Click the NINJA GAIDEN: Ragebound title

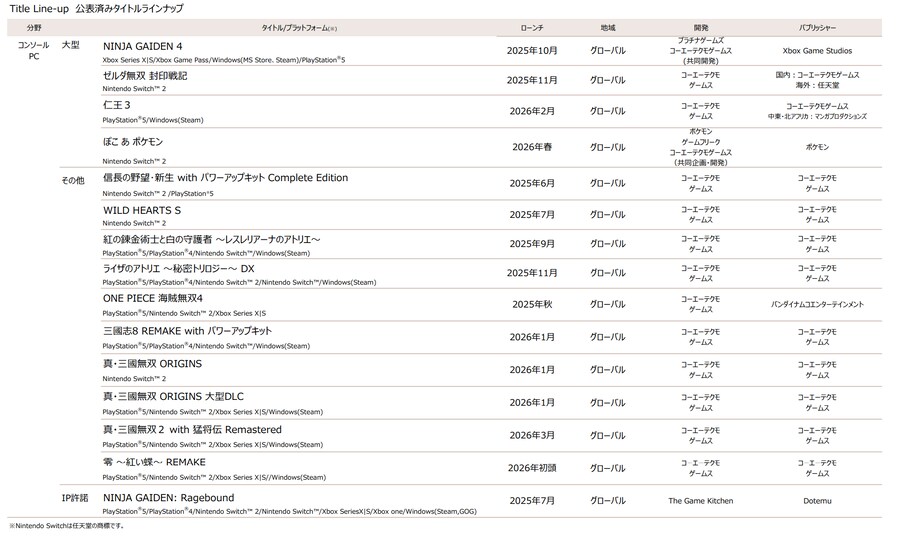[168, 497]
